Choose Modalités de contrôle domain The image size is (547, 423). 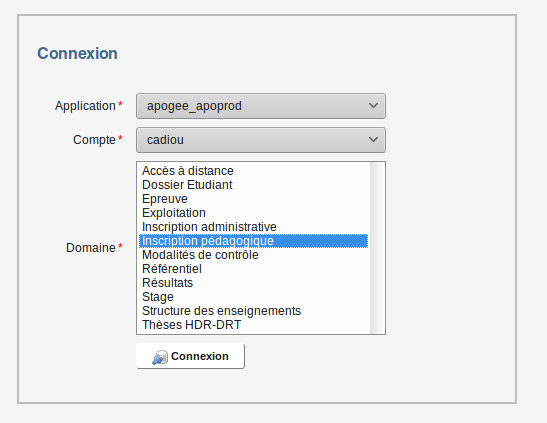click(x=254, y=255)
